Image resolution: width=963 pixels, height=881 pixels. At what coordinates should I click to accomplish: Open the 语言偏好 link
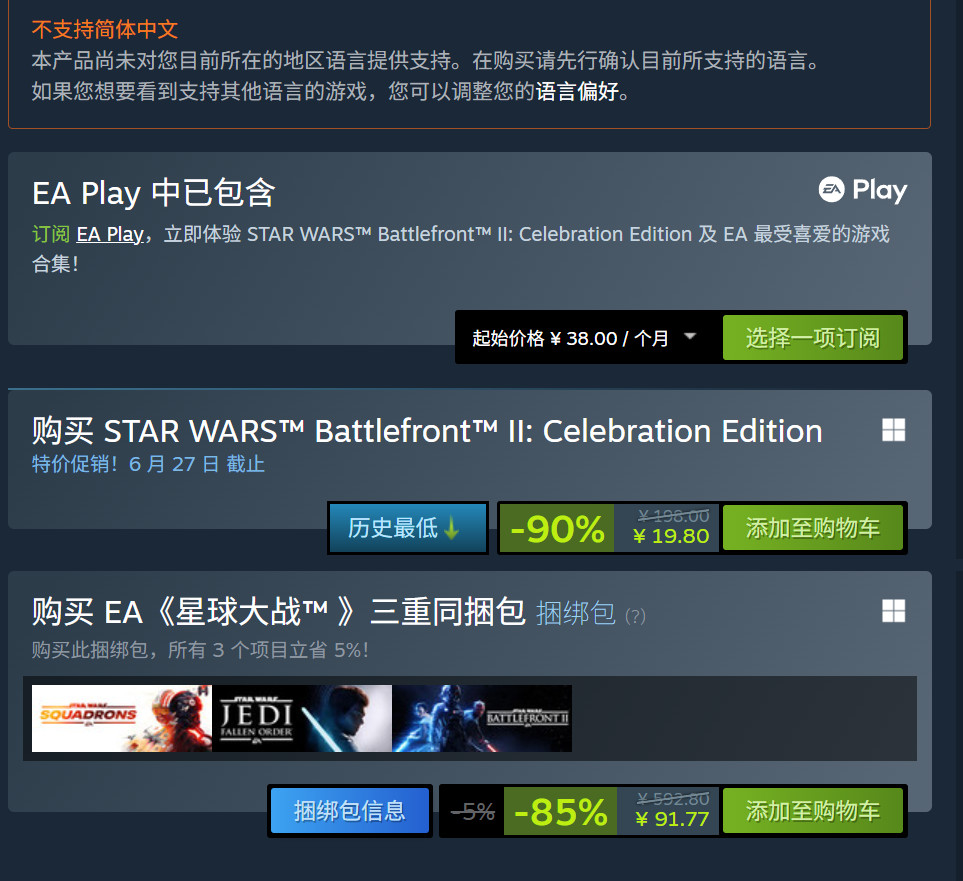tap(577, 93)
